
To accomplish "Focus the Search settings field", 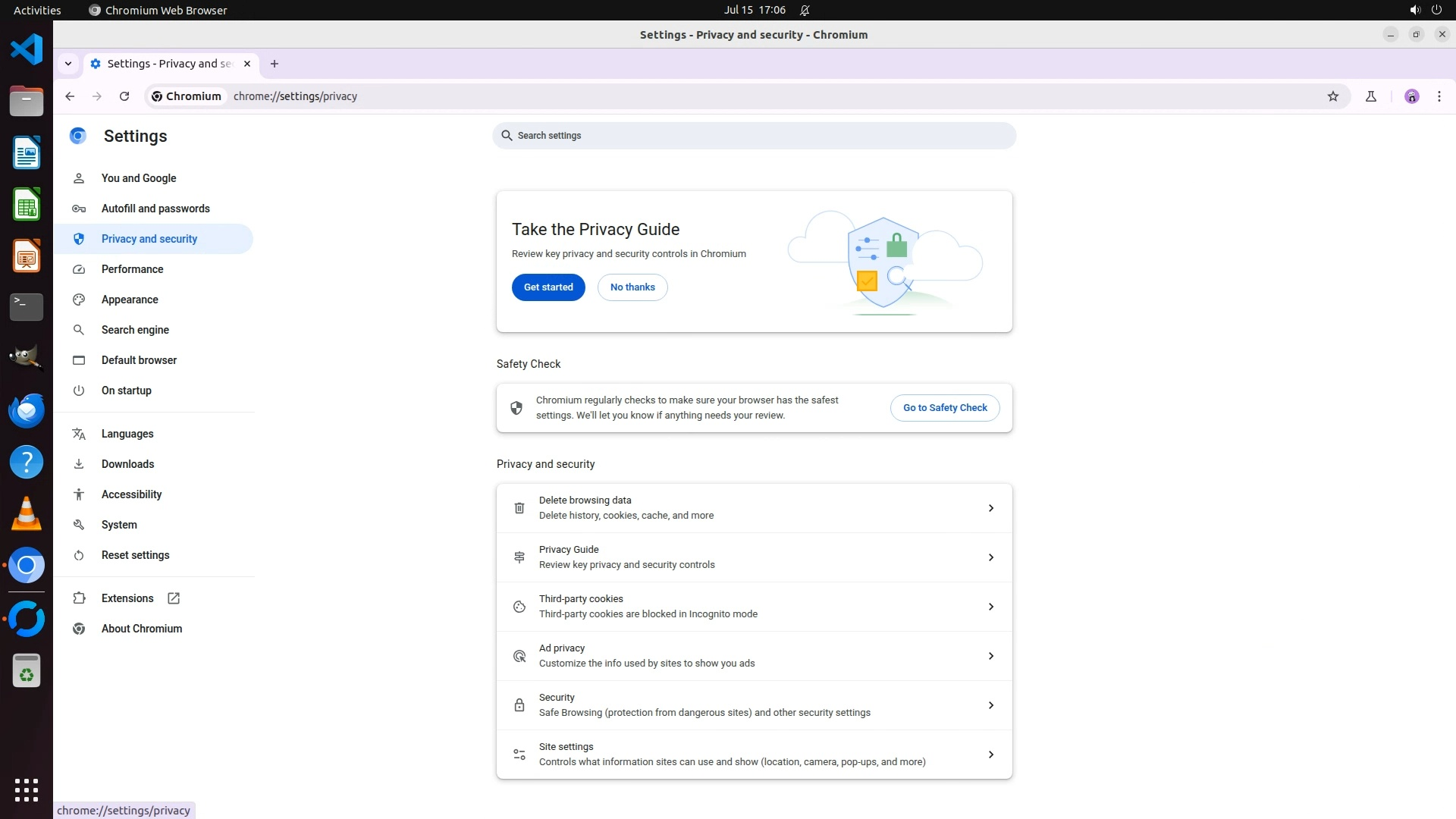I will pos(755,136).
